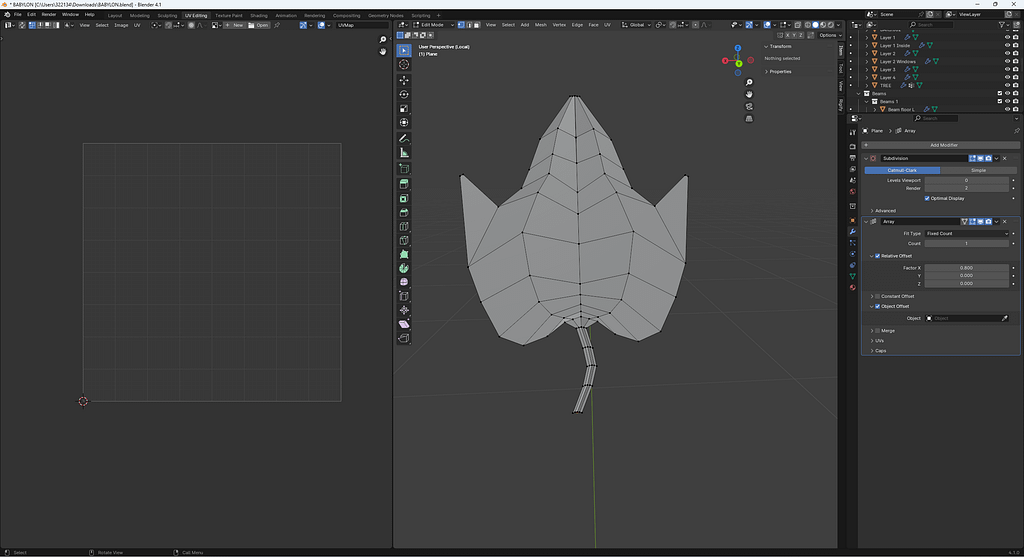Switch to the Texture Paint workspace tab
This screenshot has height=557, width=1024.
pyautogui.click(x=228, y=16)
